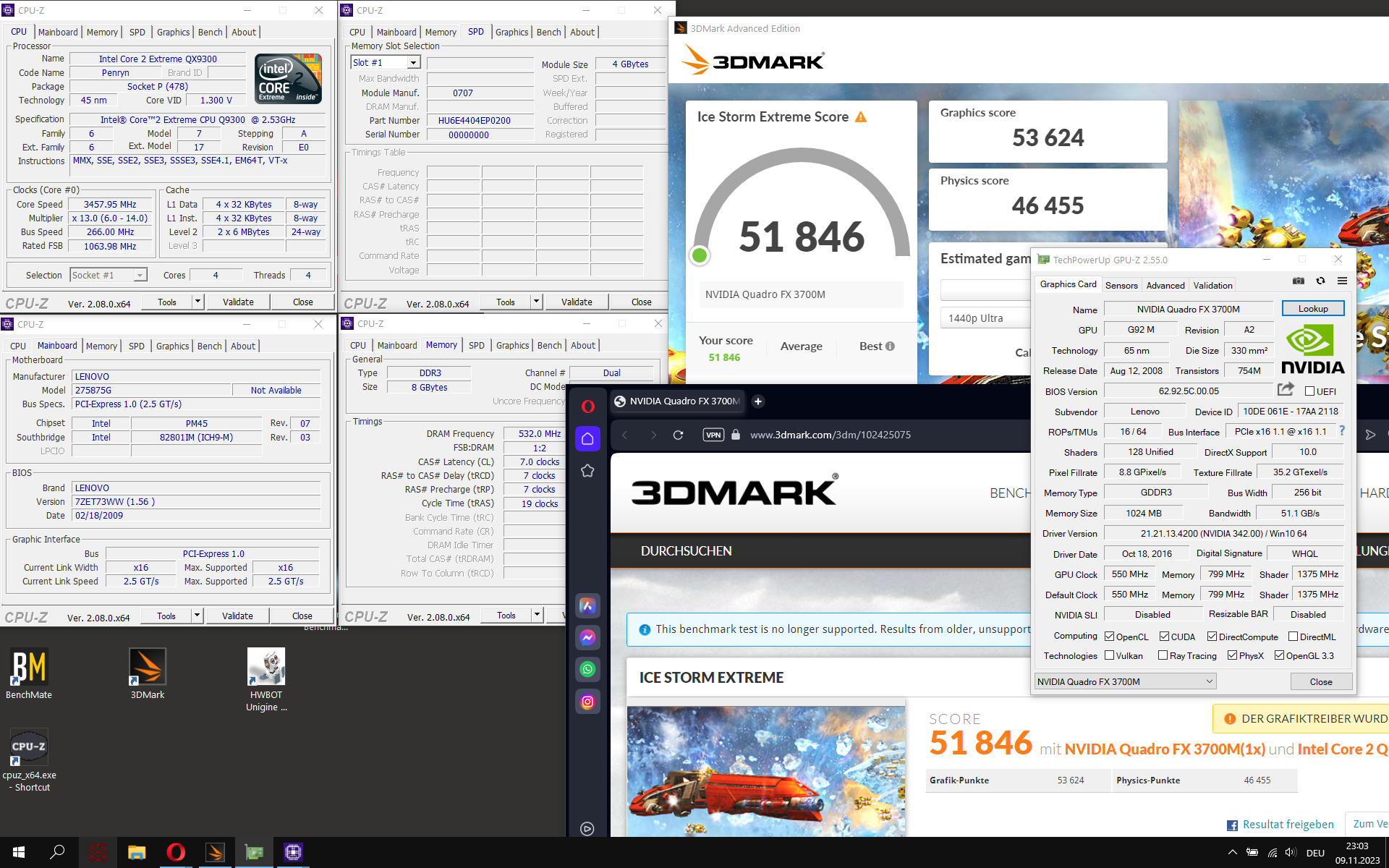Toggle the Ray Tracing checkbox

(x=1163, y=655)
